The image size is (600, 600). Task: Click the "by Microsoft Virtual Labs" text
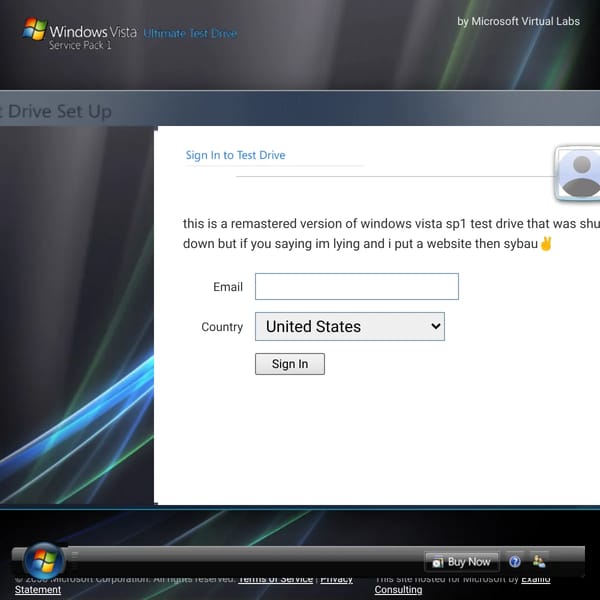[x=518, y=21]
